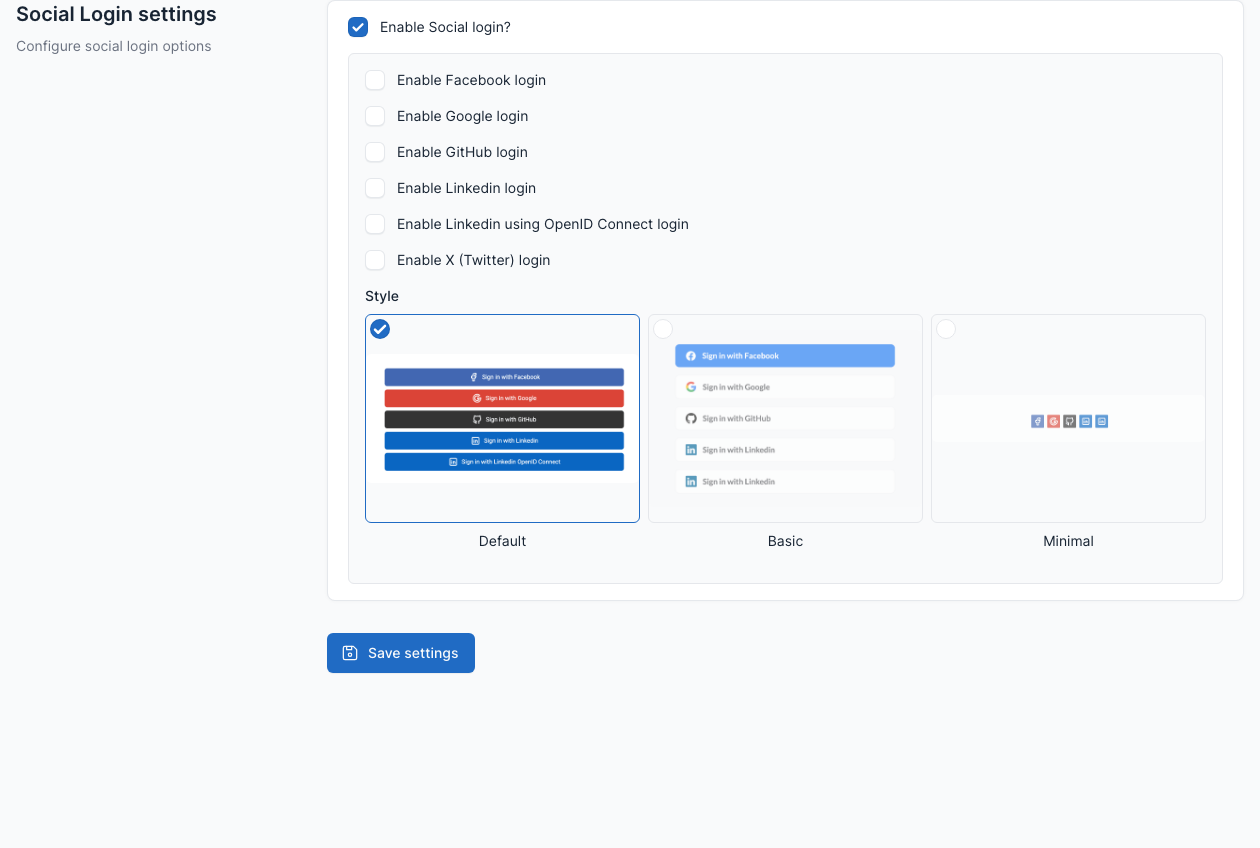Click the Social Login settings heading
This screenshot has width=1260, height=848.
point(116,15)
